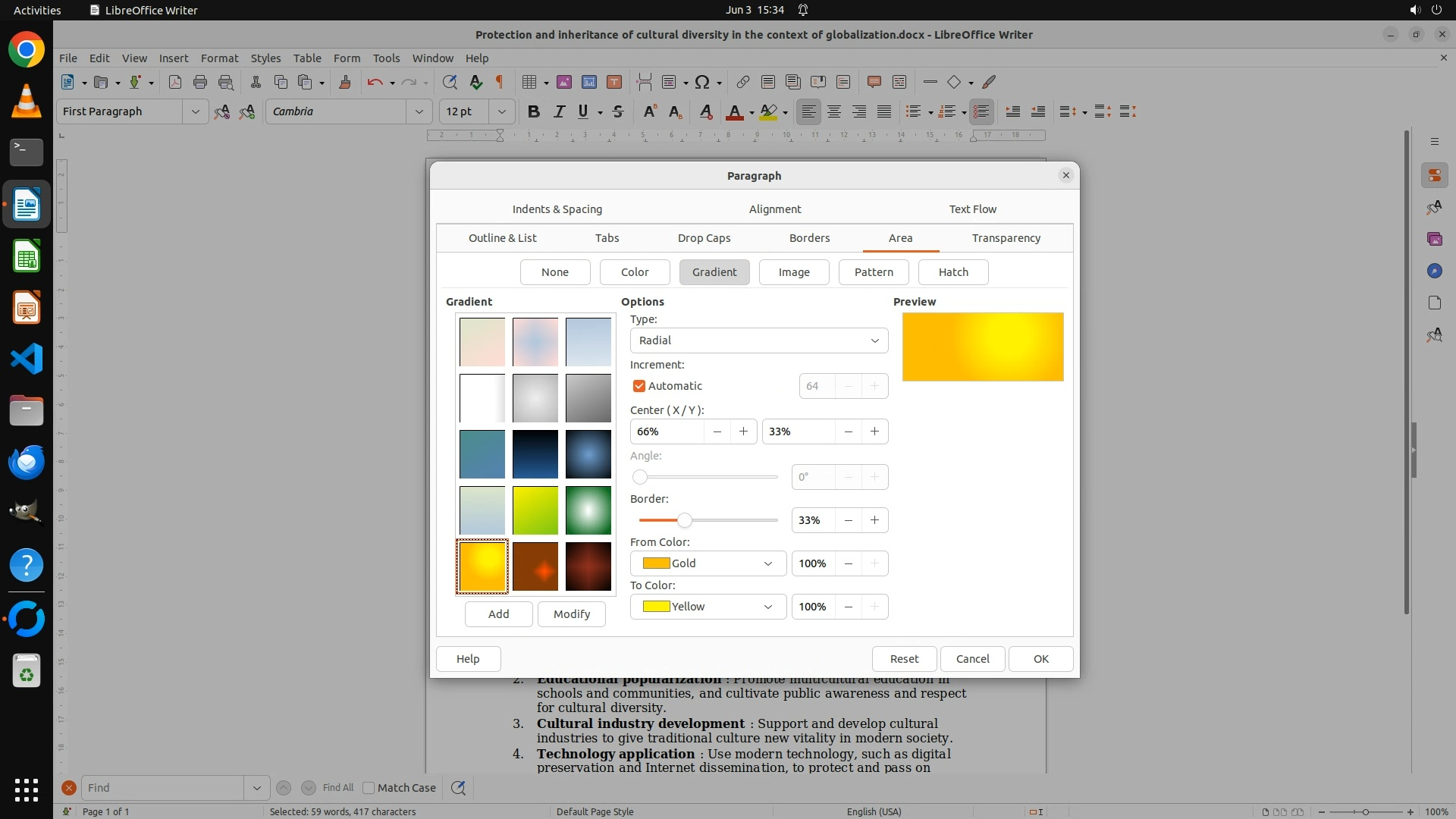Uncheck the Automatic increment checkbox
The image size is (1456, 819).
pos(639,386)
